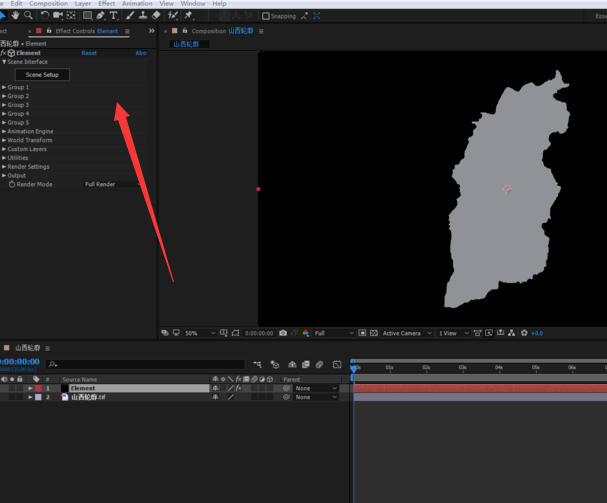Expand World Transform section

pos(4,140)
